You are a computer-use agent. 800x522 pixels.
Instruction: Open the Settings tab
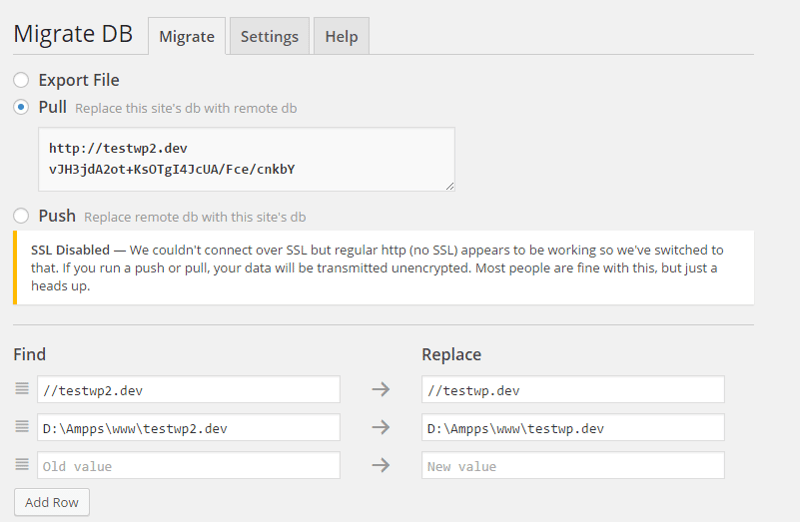pos(269,36)
